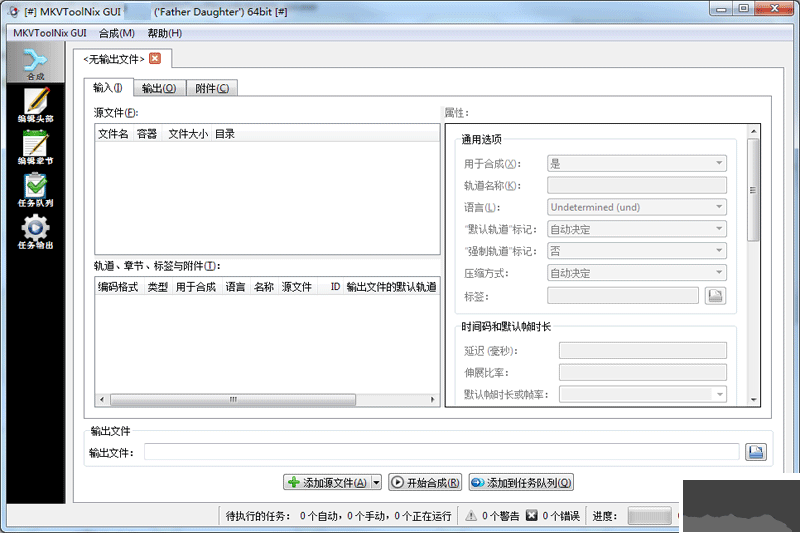
Task: Click the tracks list scroll left arrow
Action: click(102, 399)
